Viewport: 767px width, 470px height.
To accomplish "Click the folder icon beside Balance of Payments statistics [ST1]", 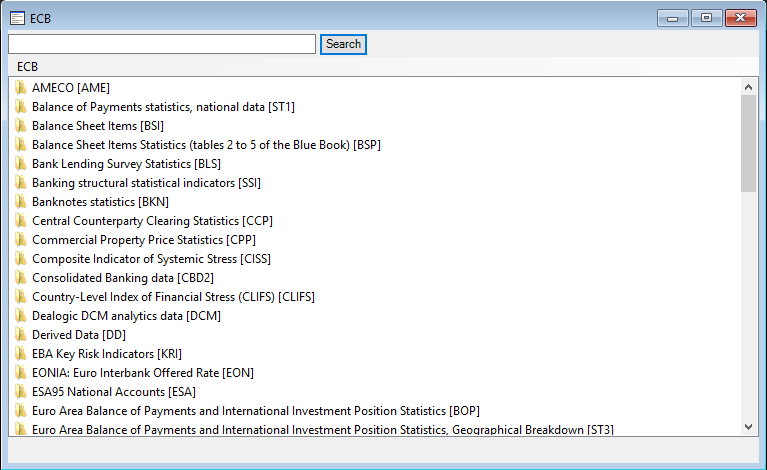I will tap(21, 107).
